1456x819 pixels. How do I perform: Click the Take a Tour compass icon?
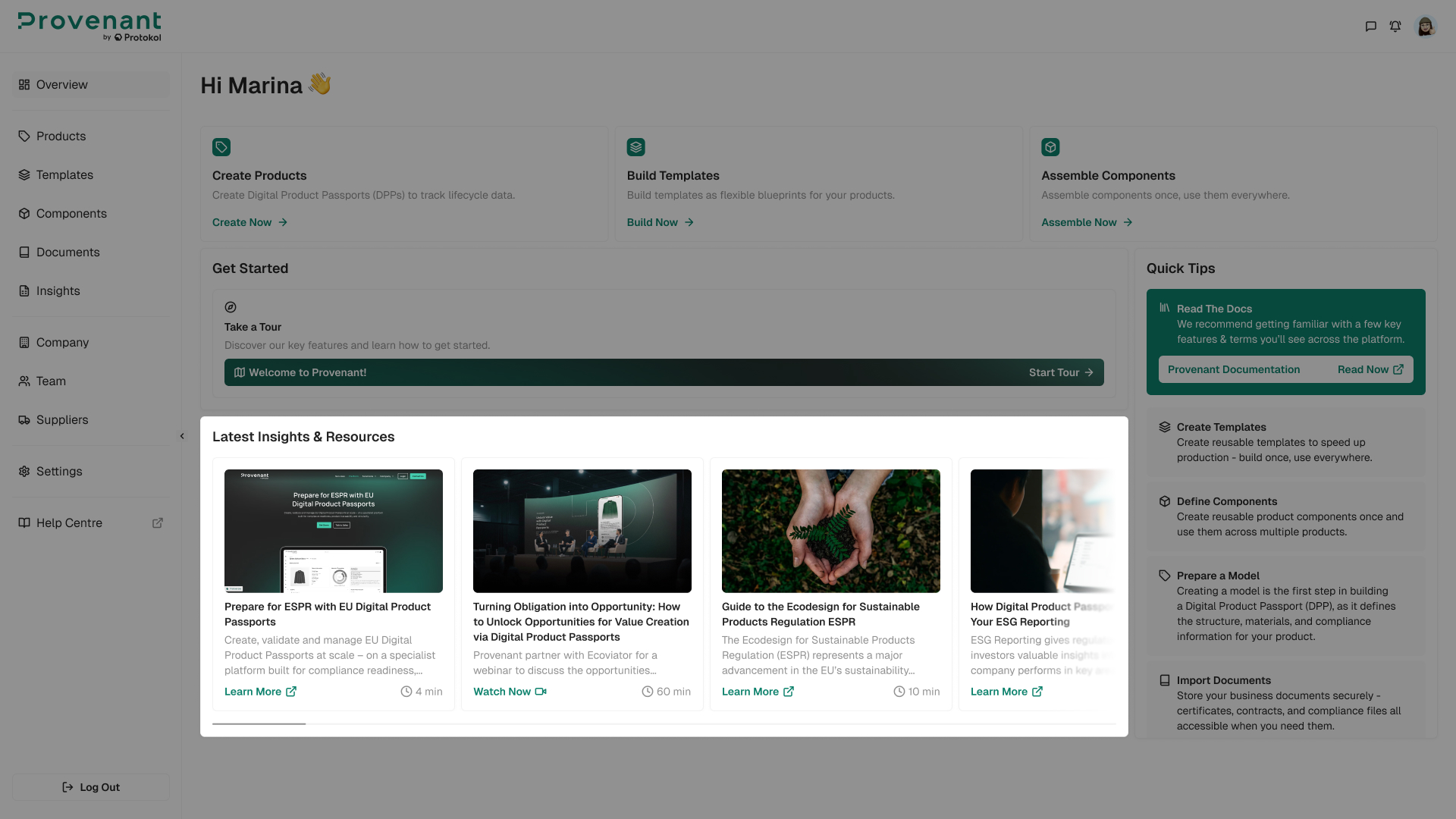(x=231, y=307)
